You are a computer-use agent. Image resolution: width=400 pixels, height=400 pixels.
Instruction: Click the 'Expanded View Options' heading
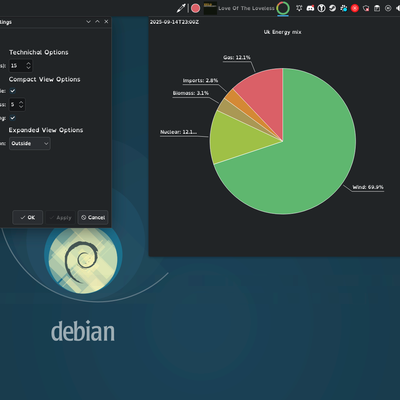click(x=46, y=130)
